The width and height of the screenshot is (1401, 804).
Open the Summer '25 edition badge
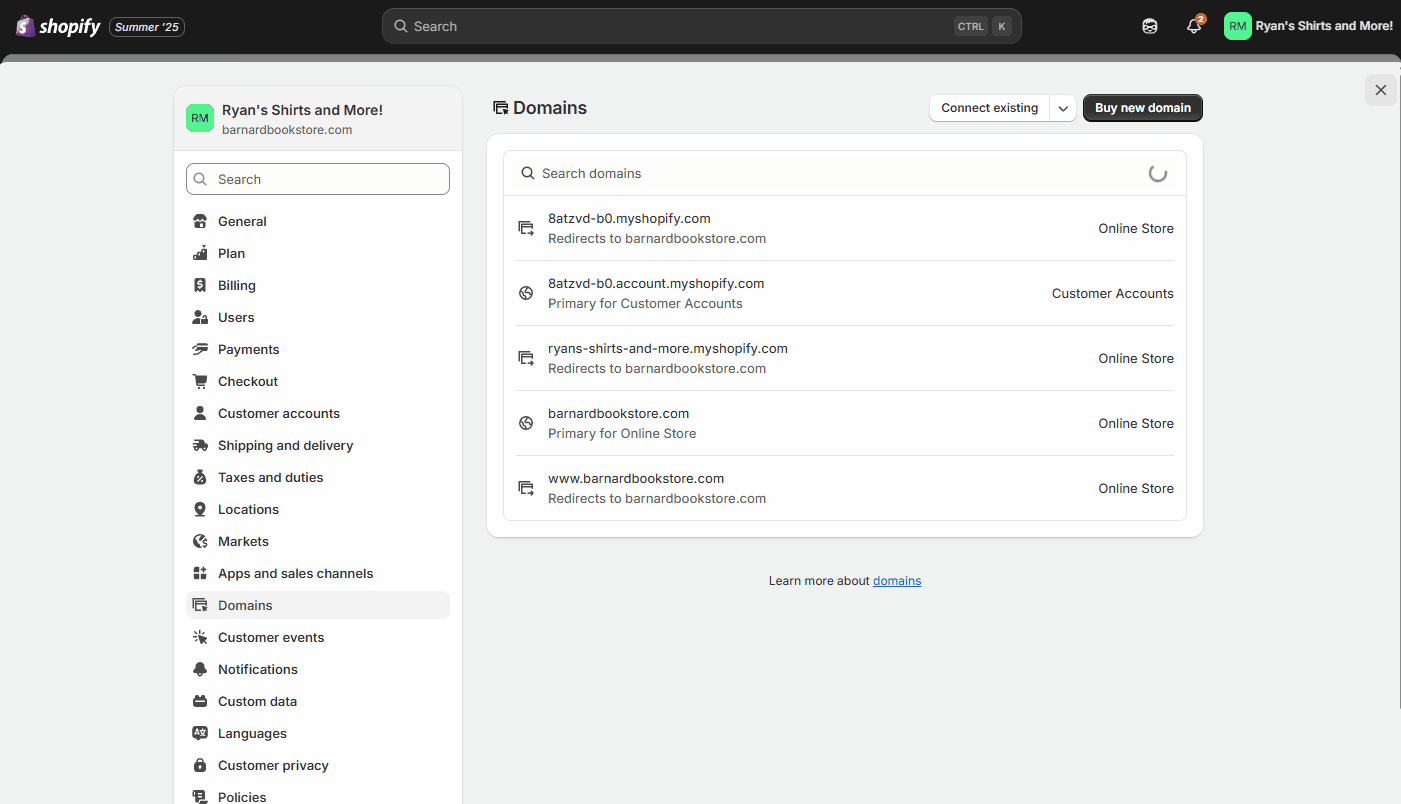coord(147,27)
